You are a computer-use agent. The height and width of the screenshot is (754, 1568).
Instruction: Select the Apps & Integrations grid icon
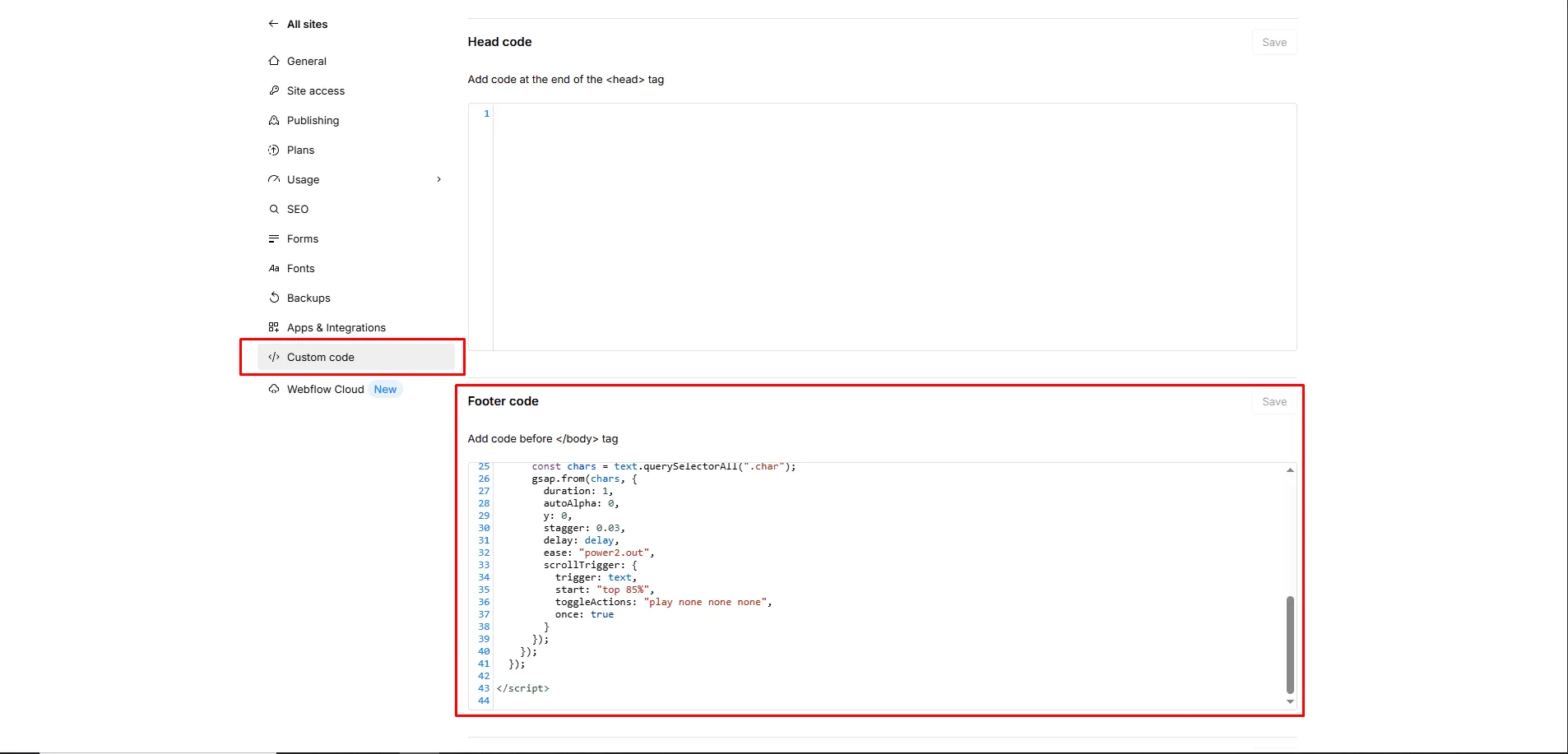[x=274, y=326]
